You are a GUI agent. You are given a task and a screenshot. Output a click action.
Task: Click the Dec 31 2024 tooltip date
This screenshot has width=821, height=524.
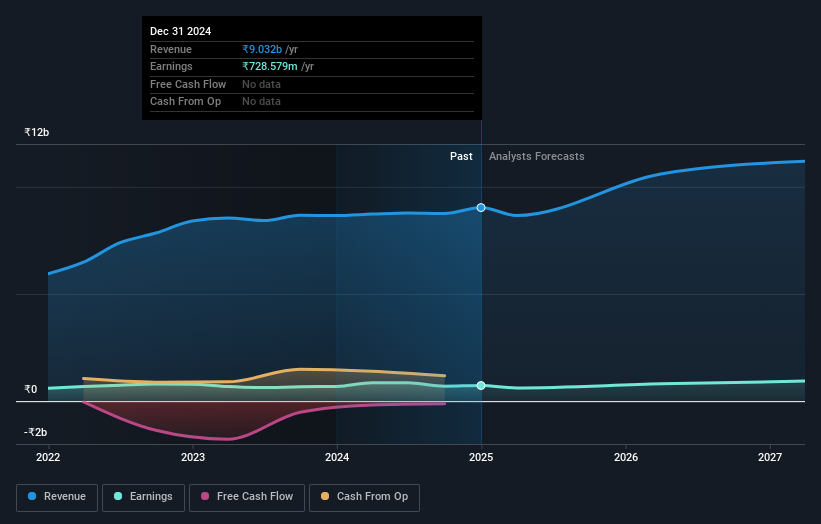point(181,31)
